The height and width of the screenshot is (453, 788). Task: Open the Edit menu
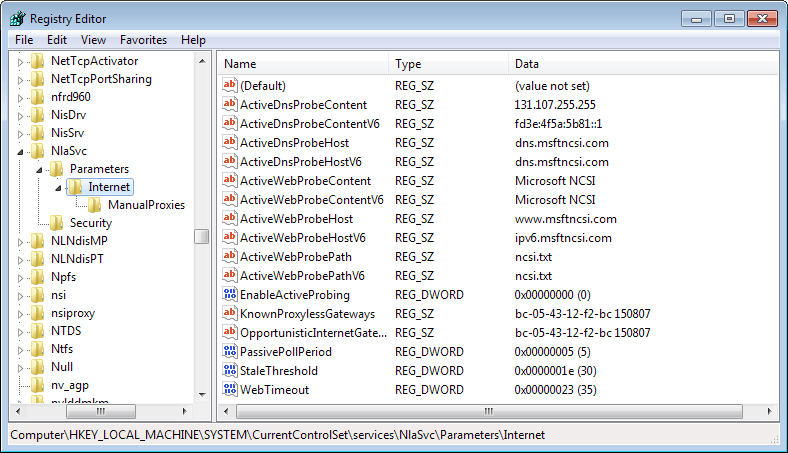(57, 40)
